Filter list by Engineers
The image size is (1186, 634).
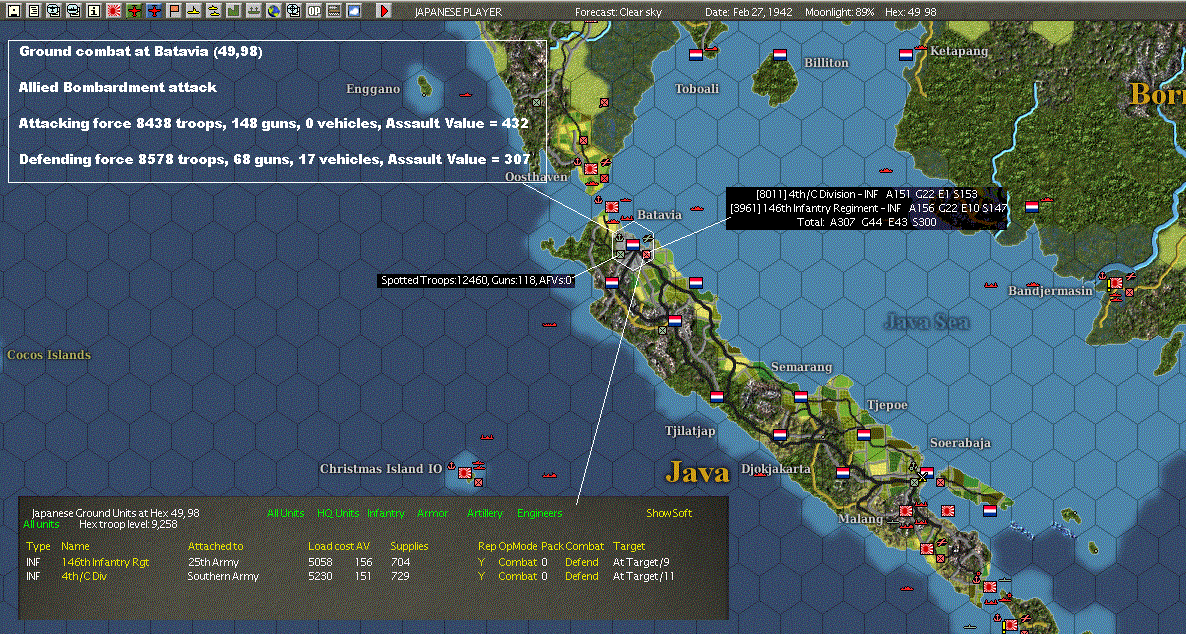click(x=539, y=513)
